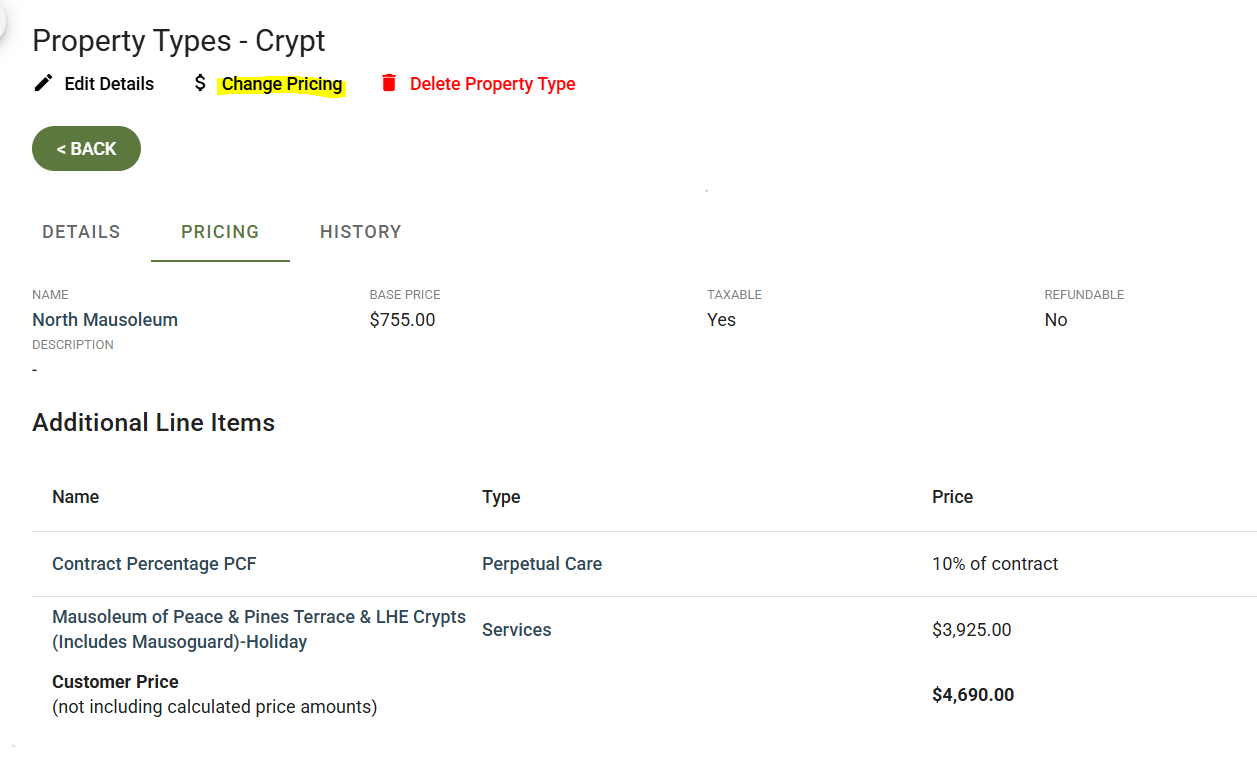The width and height of the screenshot is (1257, 759).
Task: Click the Price column header
Action: click(952, 497)
